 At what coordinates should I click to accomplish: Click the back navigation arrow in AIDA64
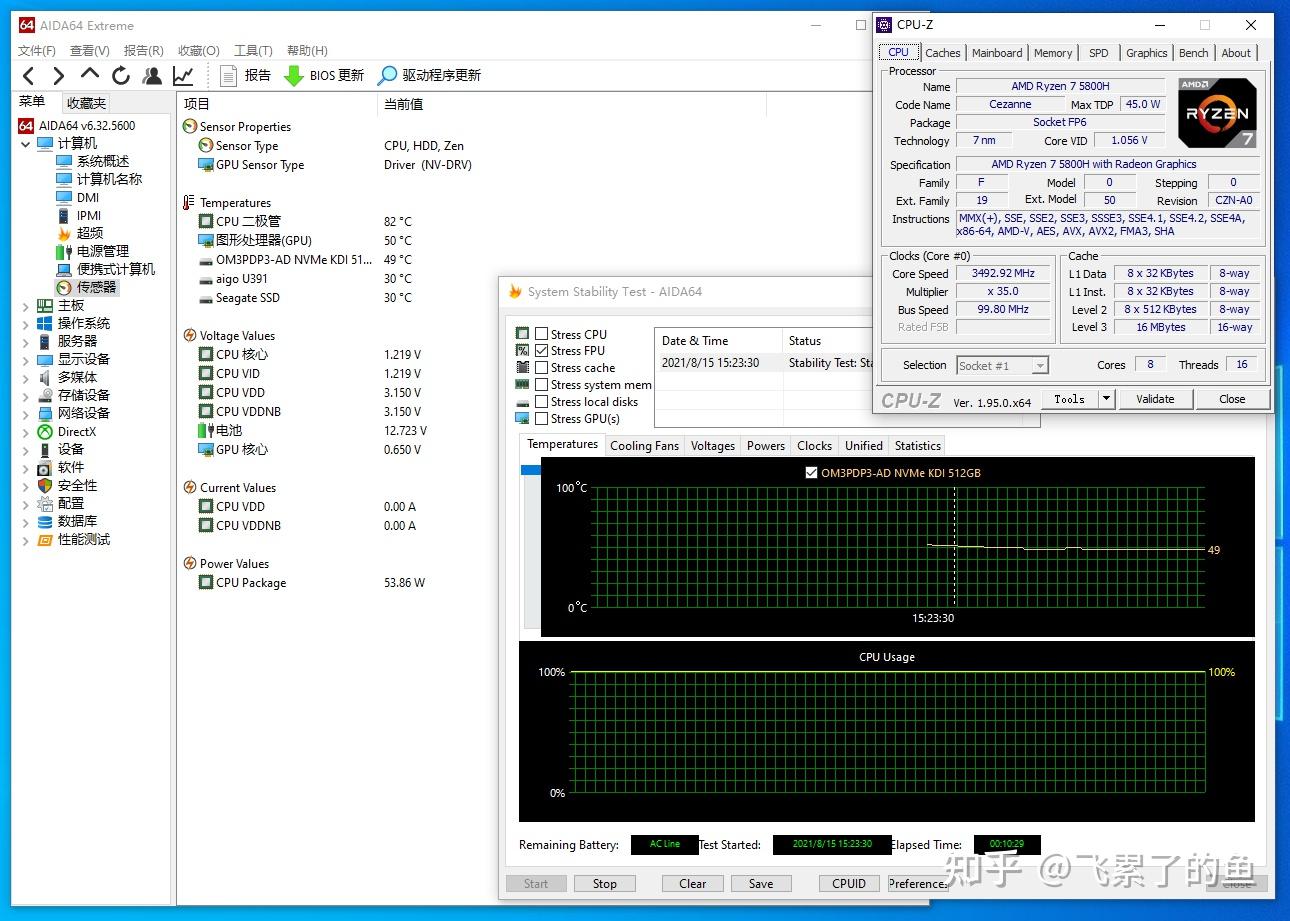click(27, 75)
